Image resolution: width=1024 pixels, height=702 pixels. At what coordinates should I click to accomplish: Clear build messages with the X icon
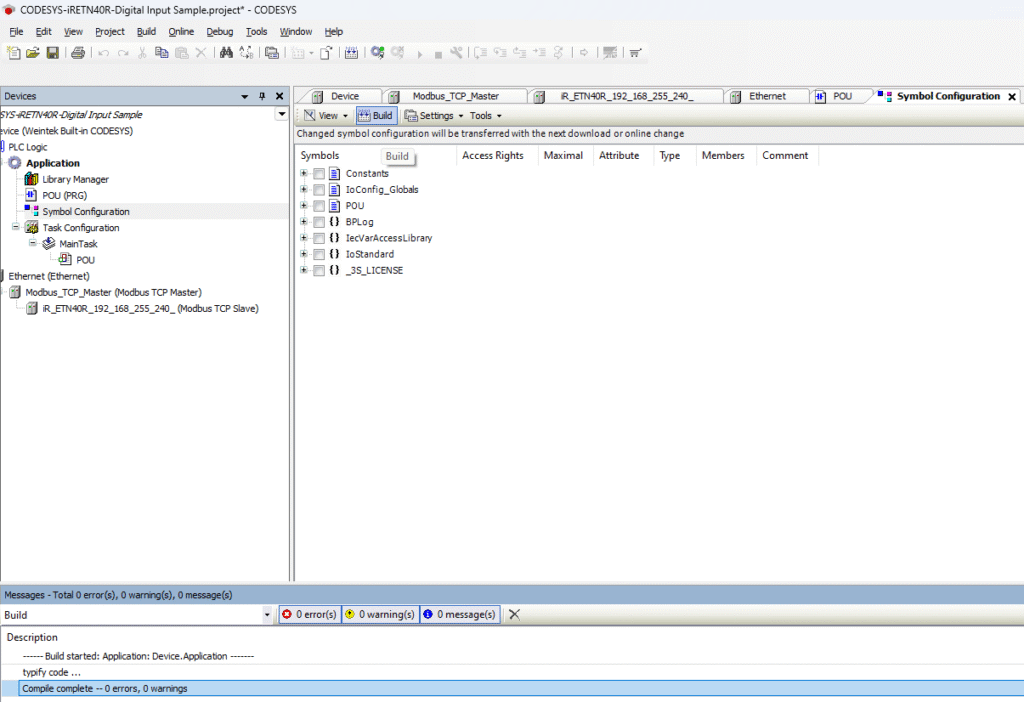coord(515,614)
